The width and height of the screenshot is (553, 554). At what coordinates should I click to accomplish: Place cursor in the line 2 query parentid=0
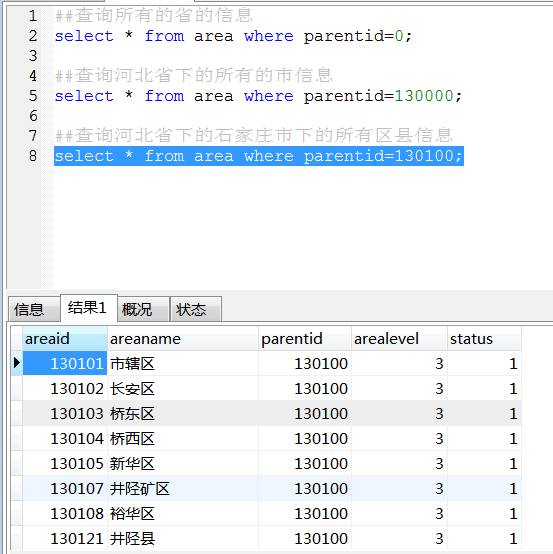[x=233, y=36]
